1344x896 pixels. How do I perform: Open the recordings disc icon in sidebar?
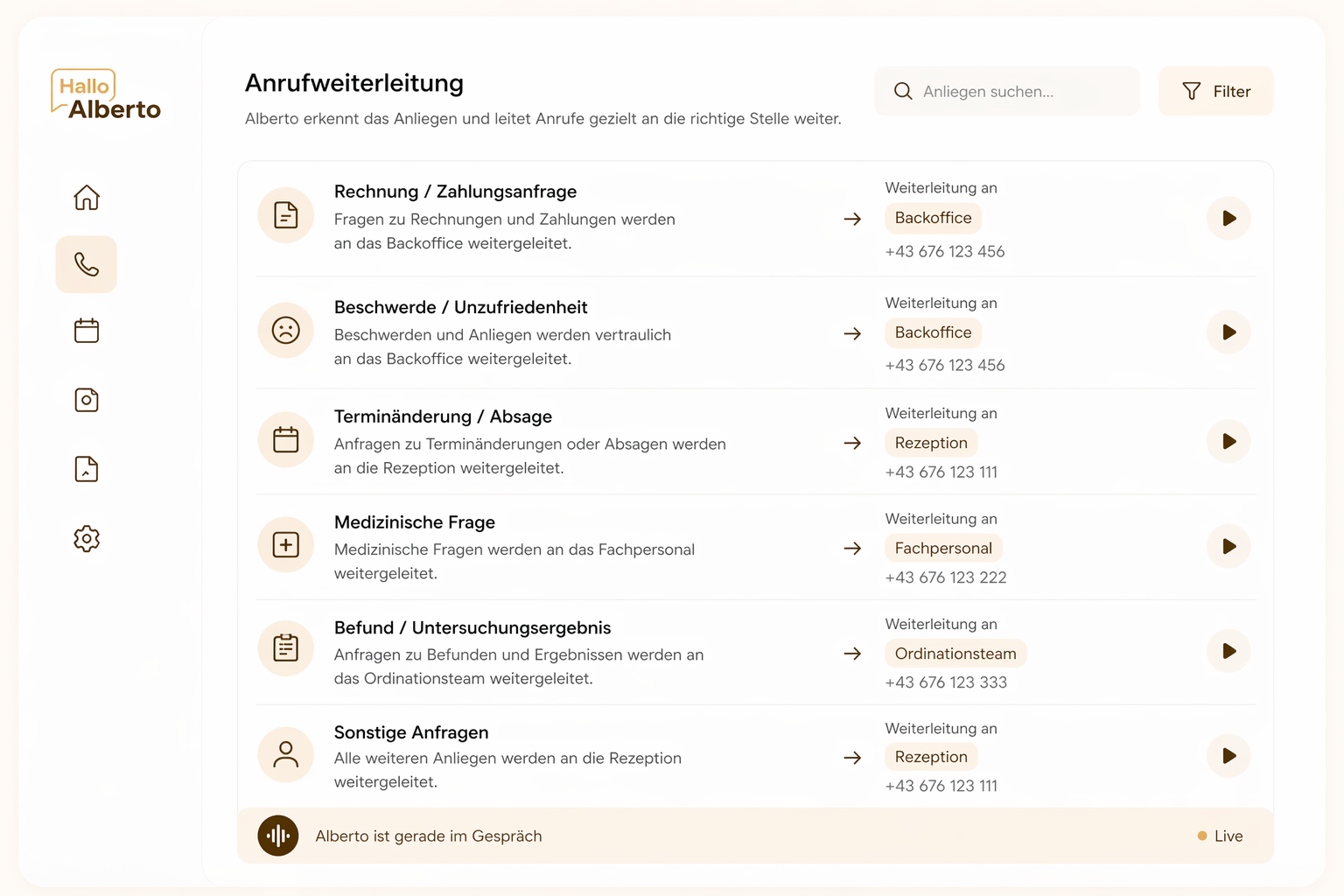tap(87, 400)
